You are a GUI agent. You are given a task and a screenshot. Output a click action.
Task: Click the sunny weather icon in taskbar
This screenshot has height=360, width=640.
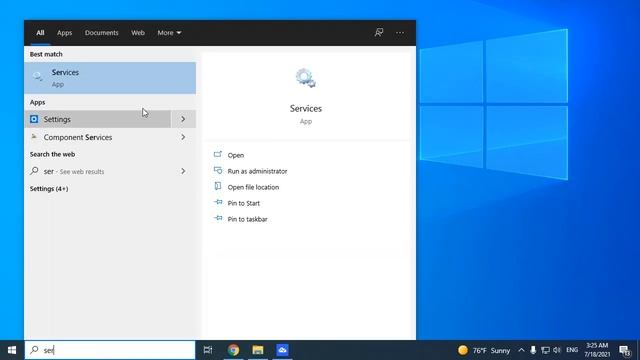463,350
